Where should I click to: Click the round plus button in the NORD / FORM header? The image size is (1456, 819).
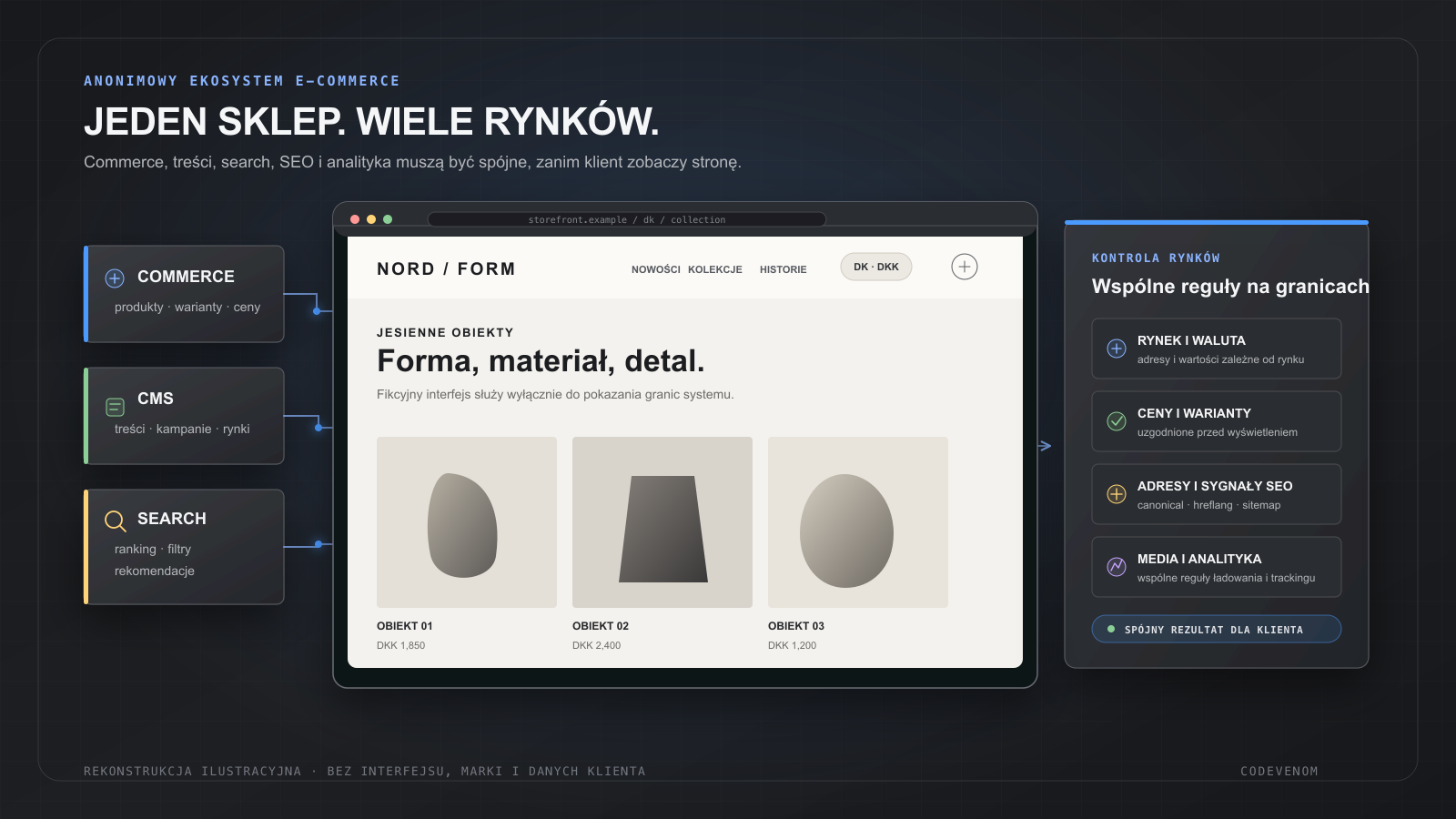[x=965, y=267]
